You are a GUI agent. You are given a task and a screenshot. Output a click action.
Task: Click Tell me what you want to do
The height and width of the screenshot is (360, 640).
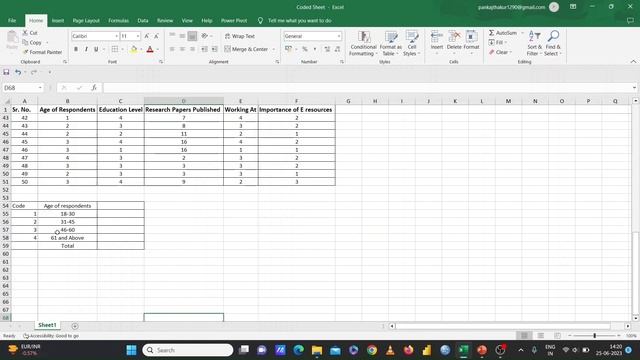point(299,20)
